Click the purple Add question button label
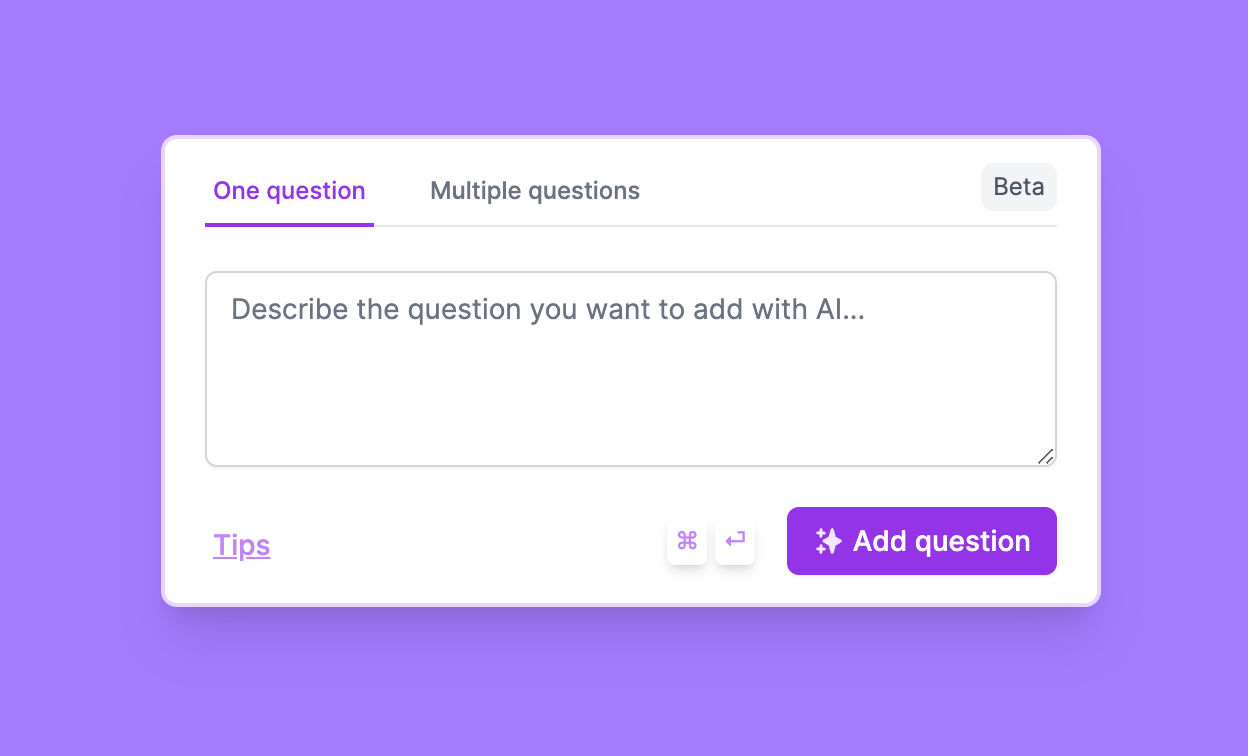The width and height of the screenshot is (1248, 756). [940, 540]
